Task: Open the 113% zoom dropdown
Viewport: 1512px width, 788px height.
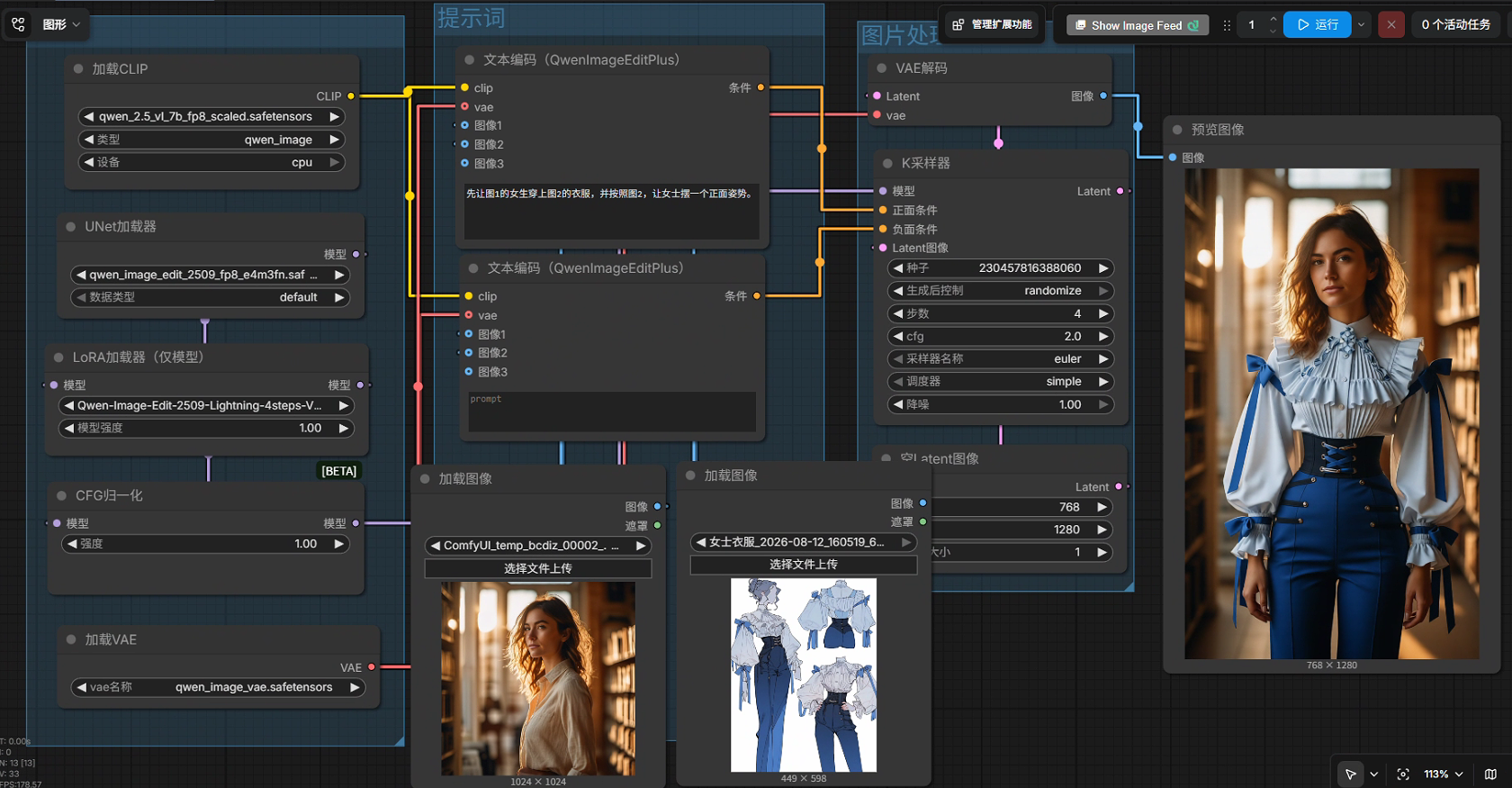Action: tap(1444, 774)
